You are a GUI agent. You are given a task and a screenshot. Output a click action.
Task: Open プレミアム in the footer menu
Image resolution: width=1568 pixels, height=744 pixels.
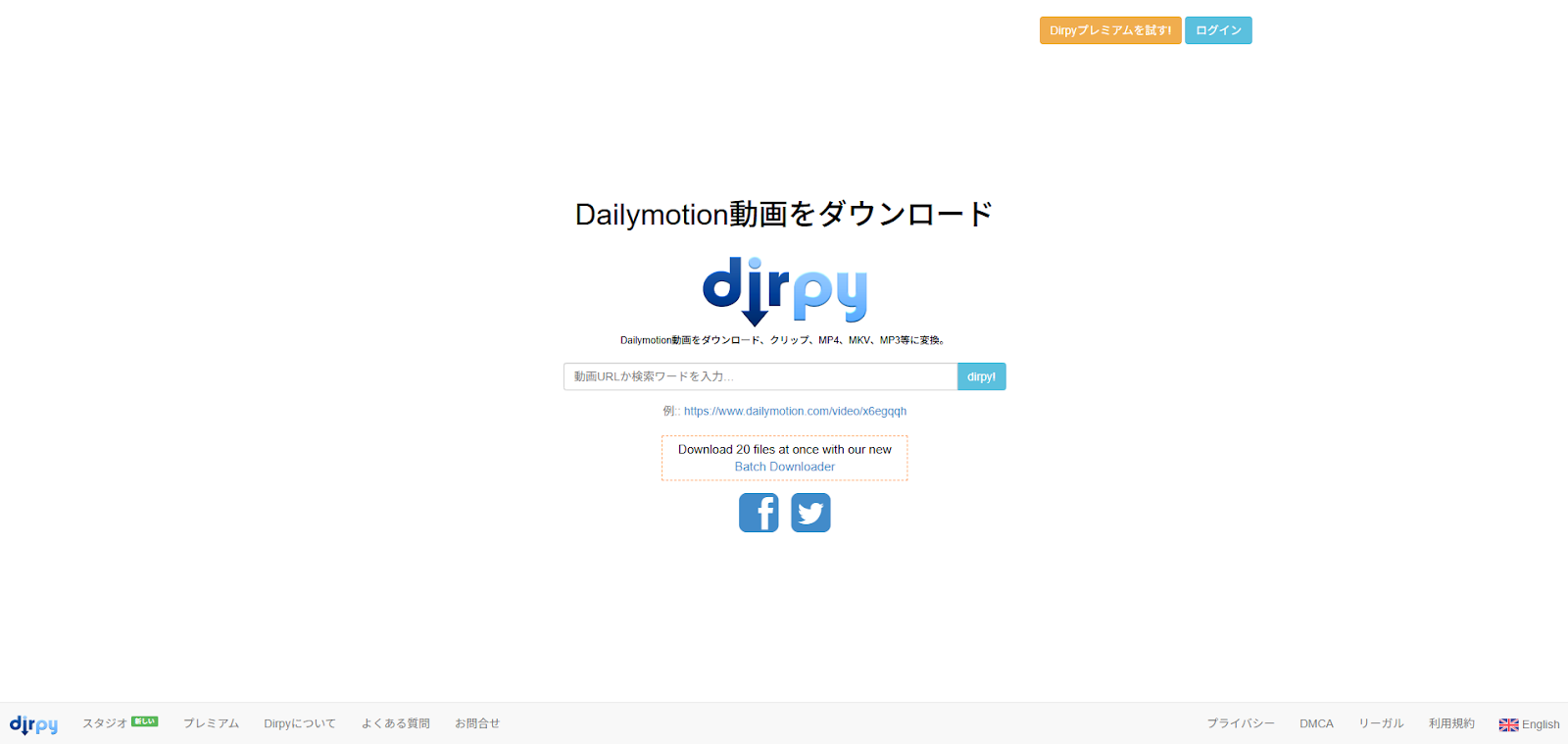(211, 723)
